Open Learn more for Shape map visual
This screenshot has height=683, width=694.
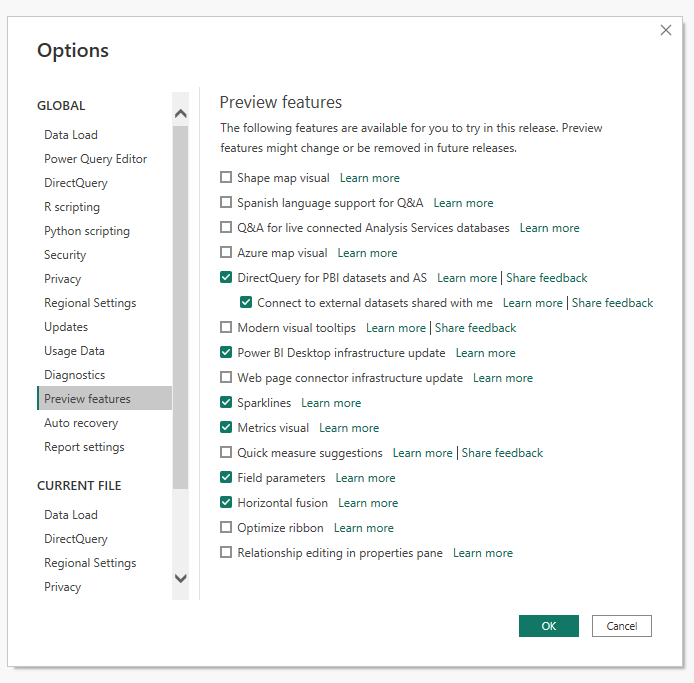pyautogui.click(x=370, y=178)
